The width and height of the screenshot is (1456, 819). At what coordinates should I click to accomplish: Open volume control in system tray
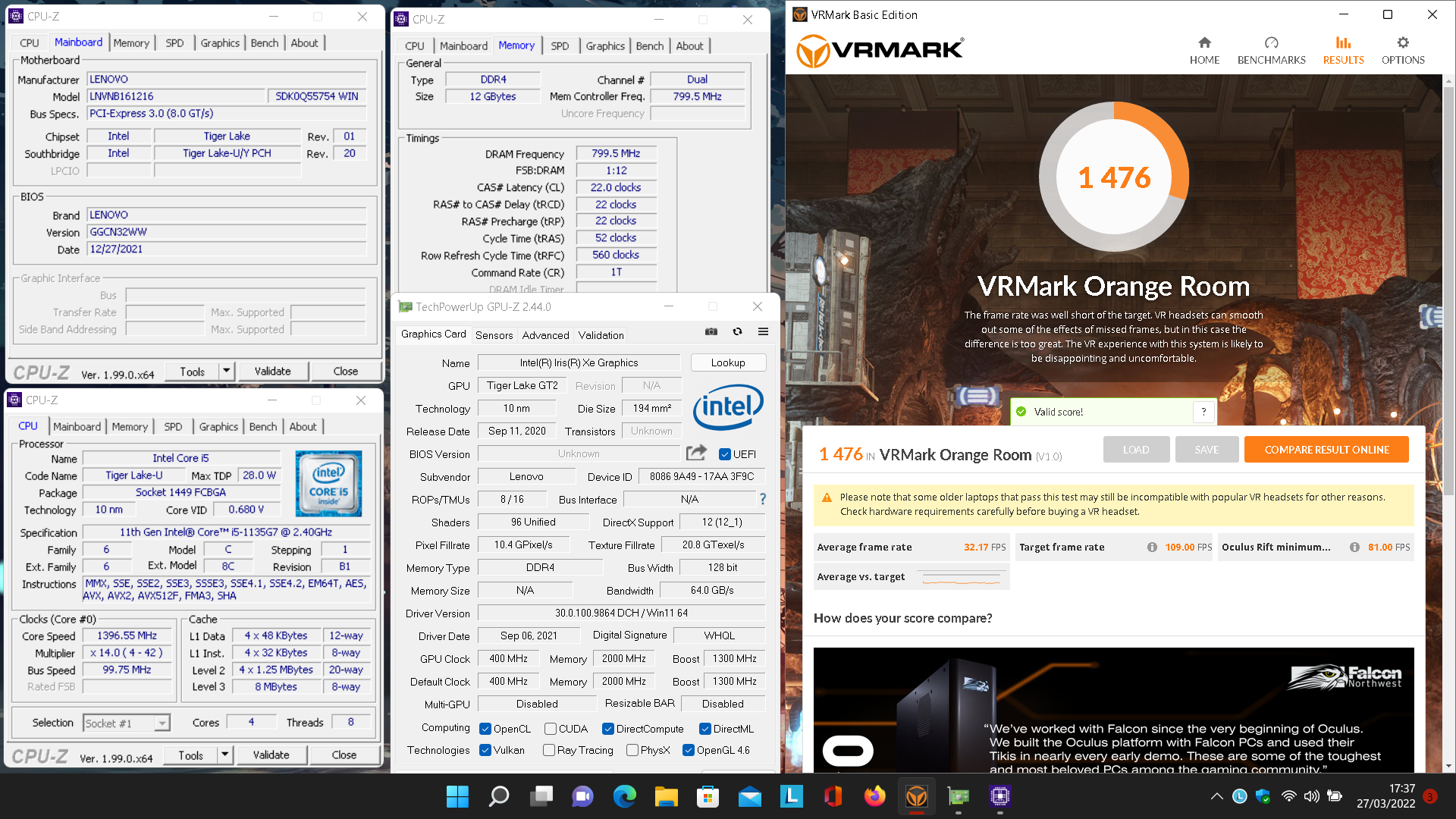1311,796
